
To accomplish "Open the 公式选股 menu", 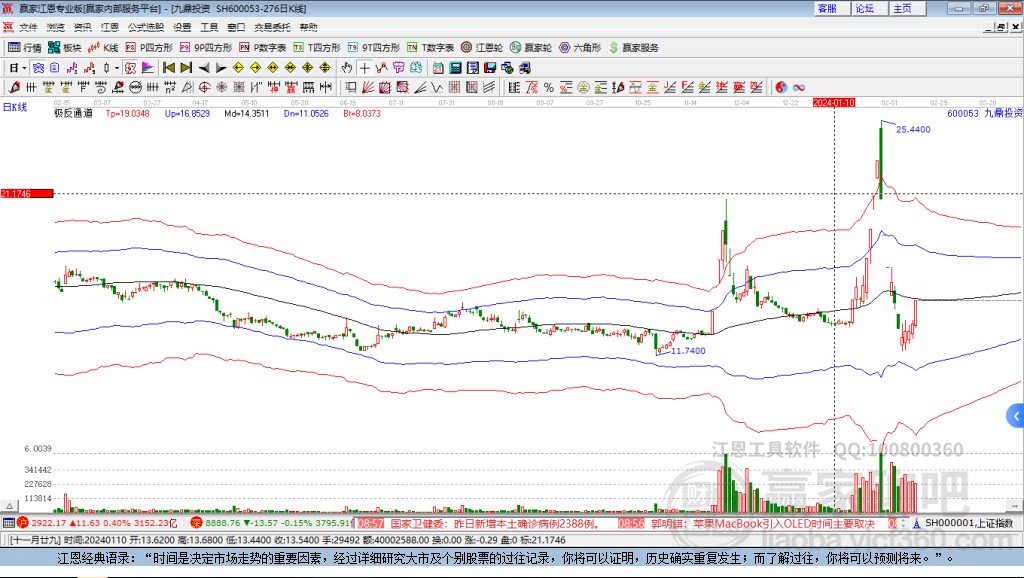I will pyautogui.click(x=146, y=27).
